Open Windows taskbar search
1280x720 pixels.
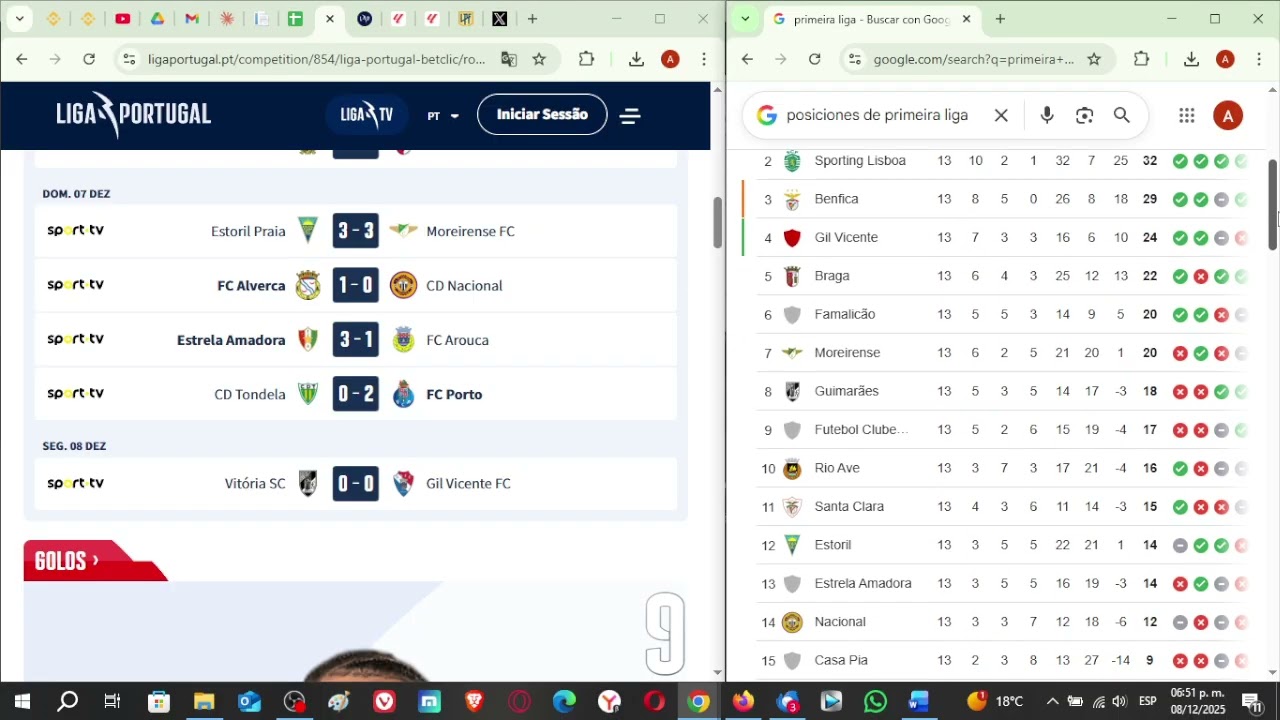click(67, 702)
